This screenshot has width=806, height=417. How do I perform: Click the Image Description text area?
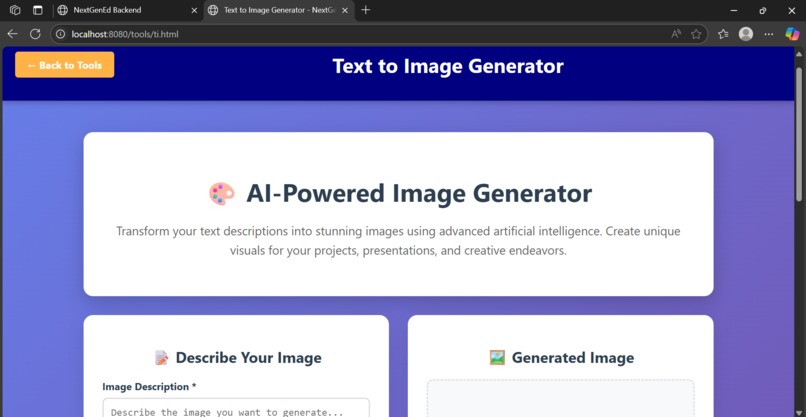236,407
